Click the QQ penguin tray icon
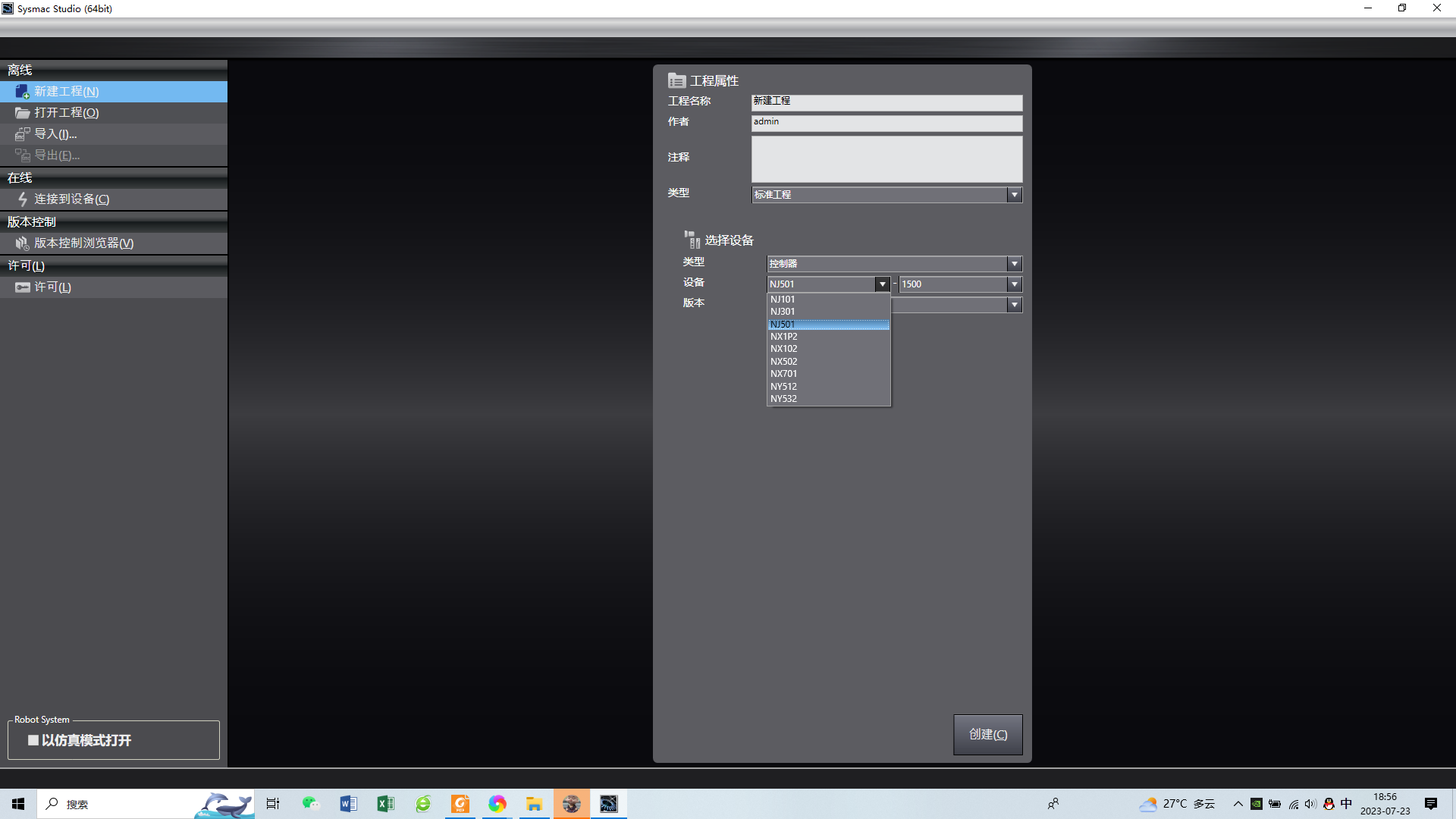 (x=1329, y=804)
